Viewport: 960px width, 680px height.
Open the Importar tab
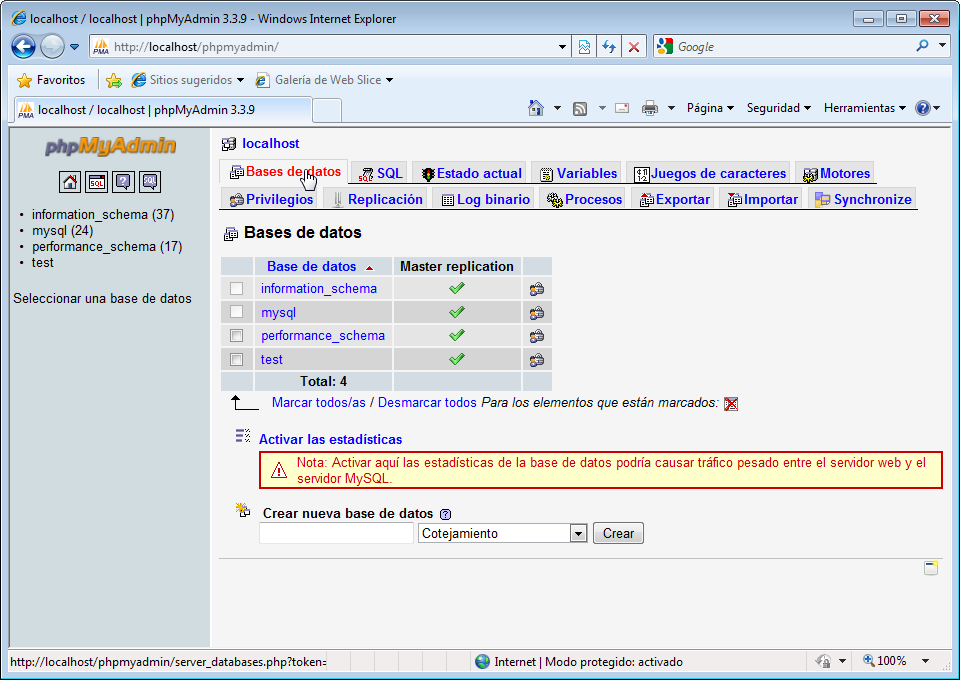point(762,200)
